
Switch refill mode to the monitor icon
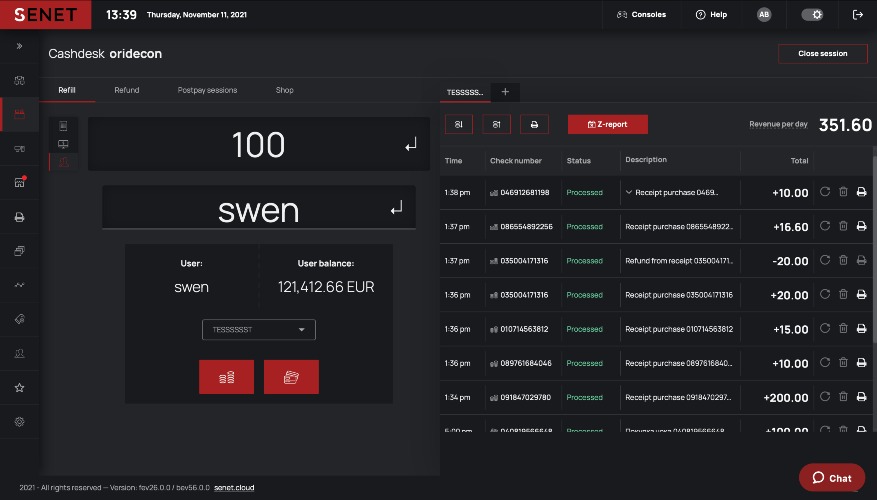63,144
